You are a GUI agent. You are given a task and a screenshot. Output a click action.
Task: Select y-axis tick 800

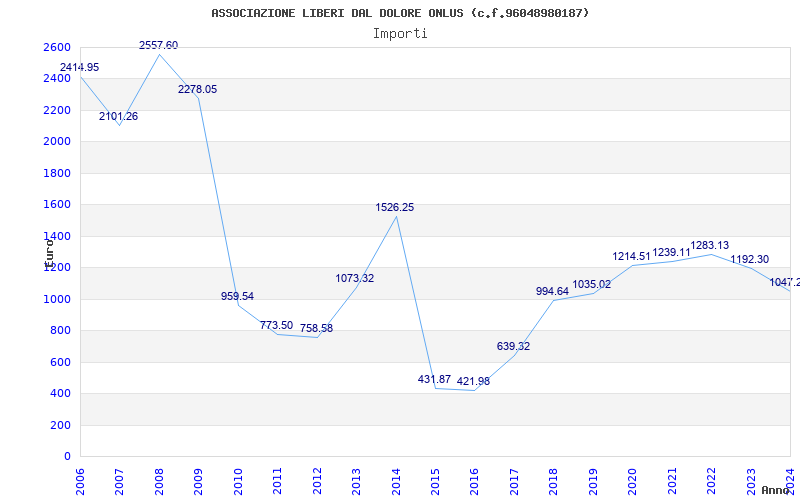(62, 331)
